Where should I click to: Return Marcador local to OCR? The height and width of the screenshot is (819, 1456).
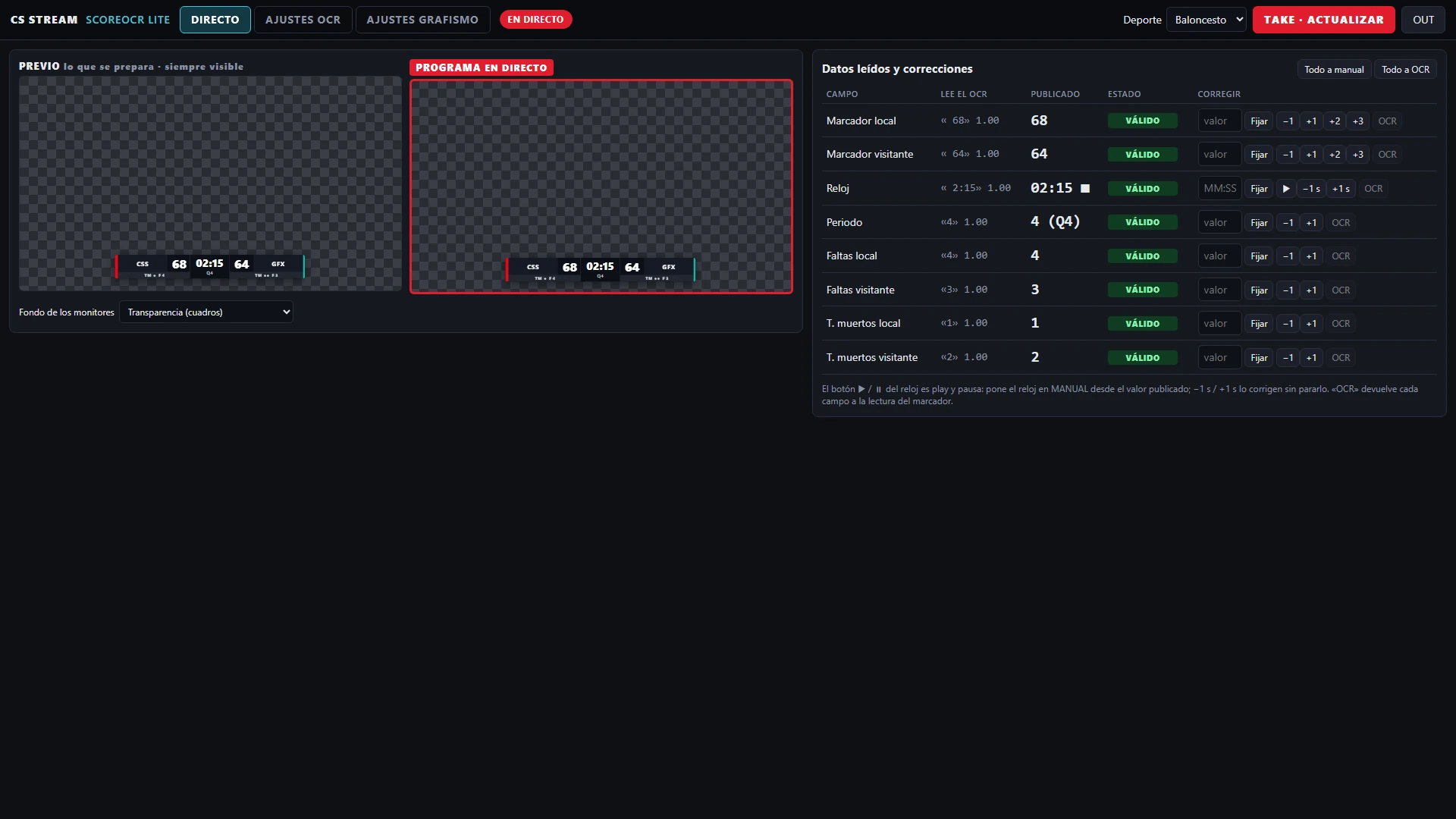(x=1387, y=121)
